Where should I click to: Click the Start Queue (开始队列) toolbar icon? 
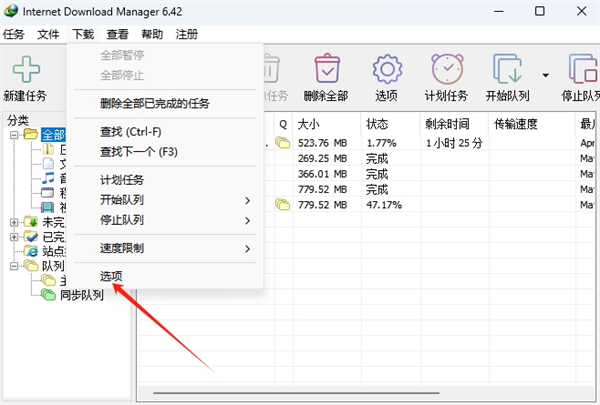pos(507,69)
